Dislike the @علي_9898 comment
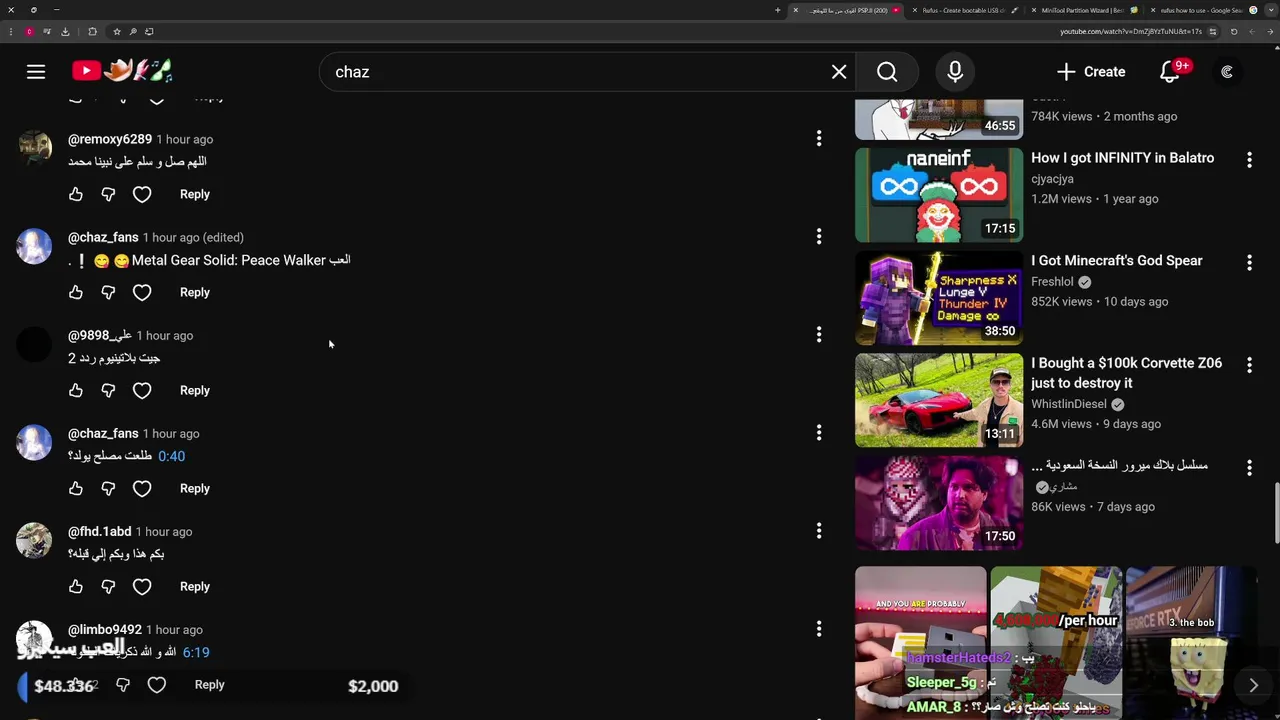1280x720 pixels. 108,390
